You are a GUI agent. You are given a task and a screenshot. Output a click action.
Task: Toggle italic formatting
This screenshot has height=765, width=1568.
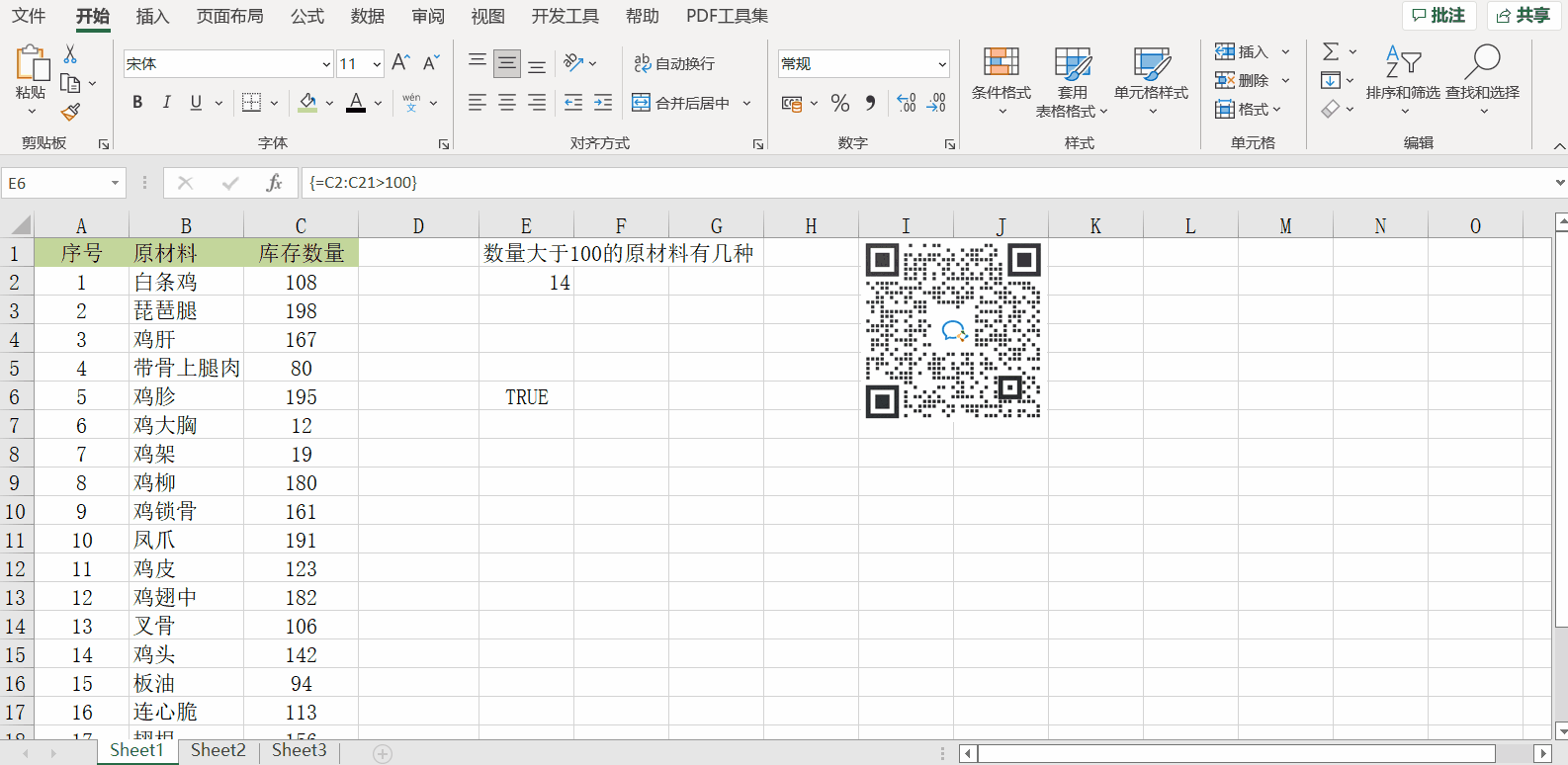click(166, 103)
